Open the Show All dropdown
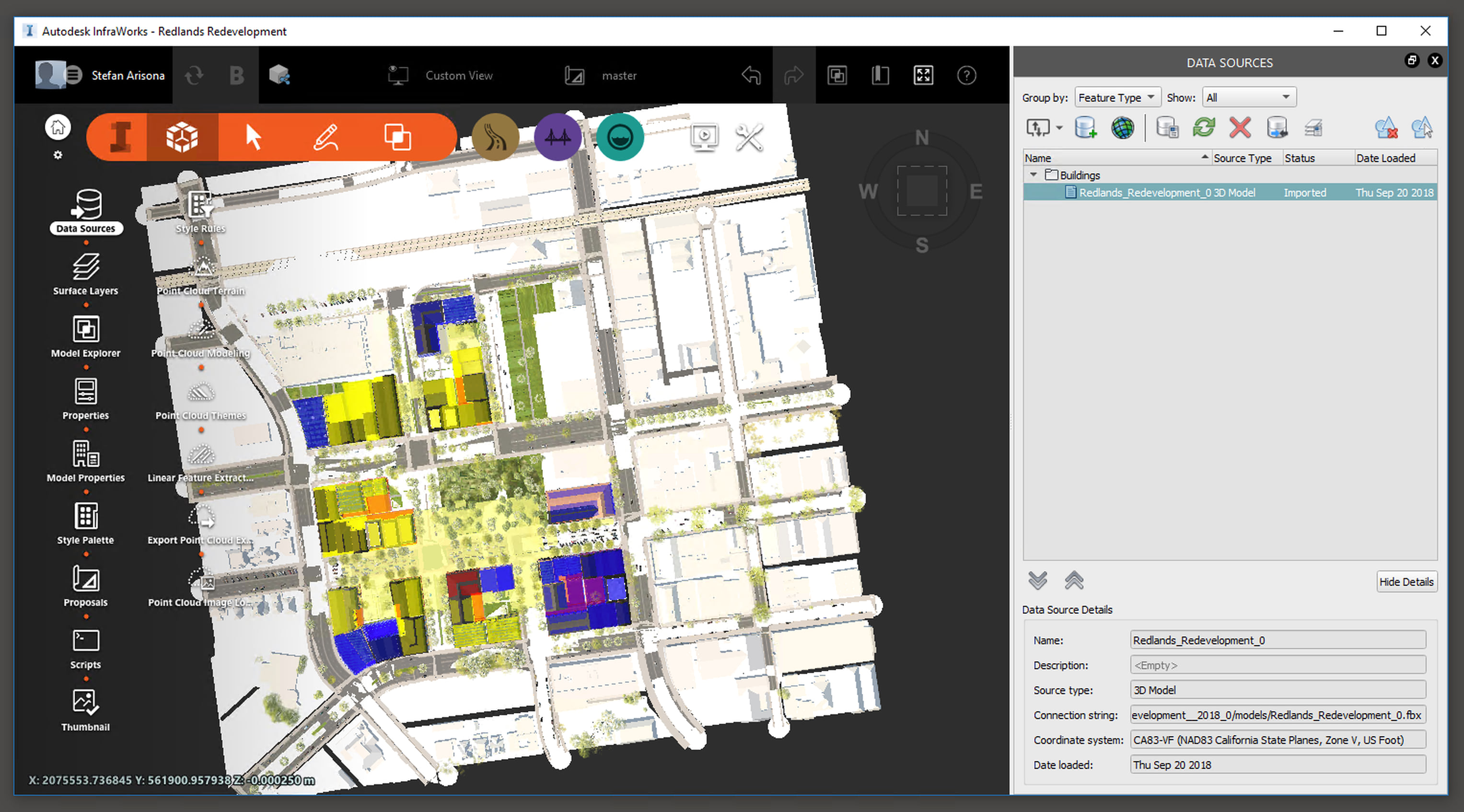1464x812 pixels. point(1249,97)
